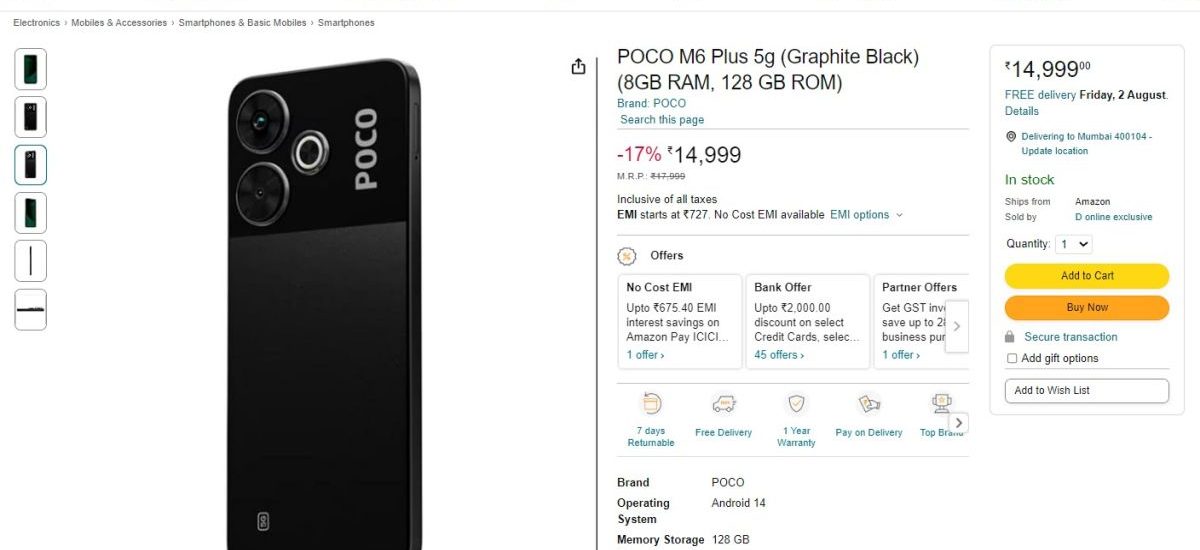
Task: Click the Top Brand trophy icon
Action: pyautogui.click(x=941, y=404)
